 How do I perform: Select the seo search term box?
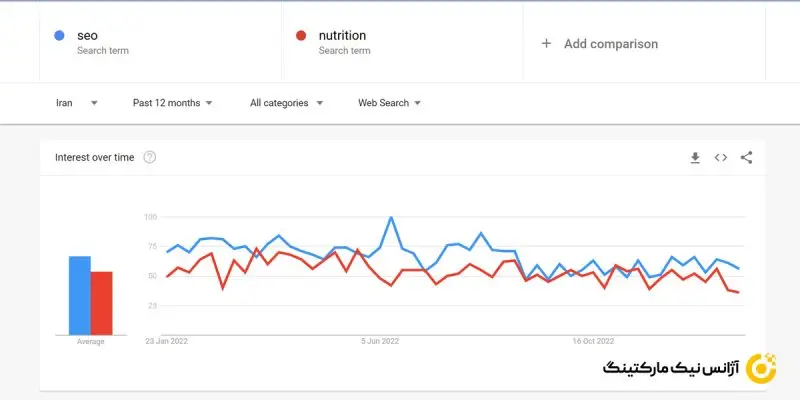point(160,43)
